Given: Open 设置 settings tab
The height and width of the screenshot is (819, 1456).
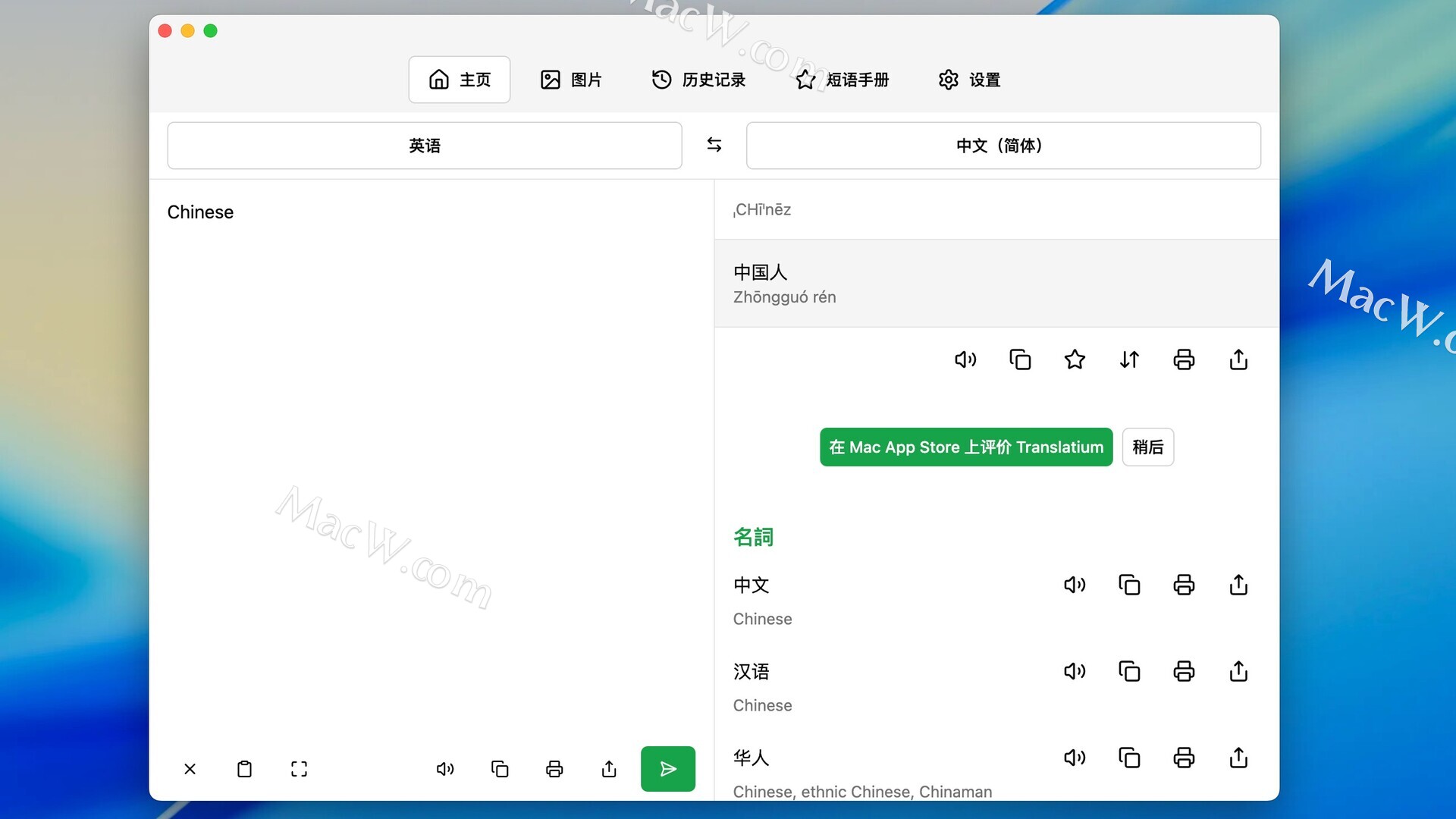Looking at the screenshot, I should [969, 80].
